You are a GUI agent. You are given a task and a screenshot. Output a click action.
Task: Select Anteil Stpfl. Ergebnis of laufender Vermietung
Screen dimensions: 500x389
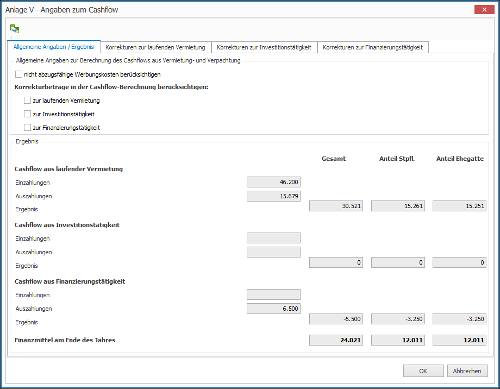(398, 206)
